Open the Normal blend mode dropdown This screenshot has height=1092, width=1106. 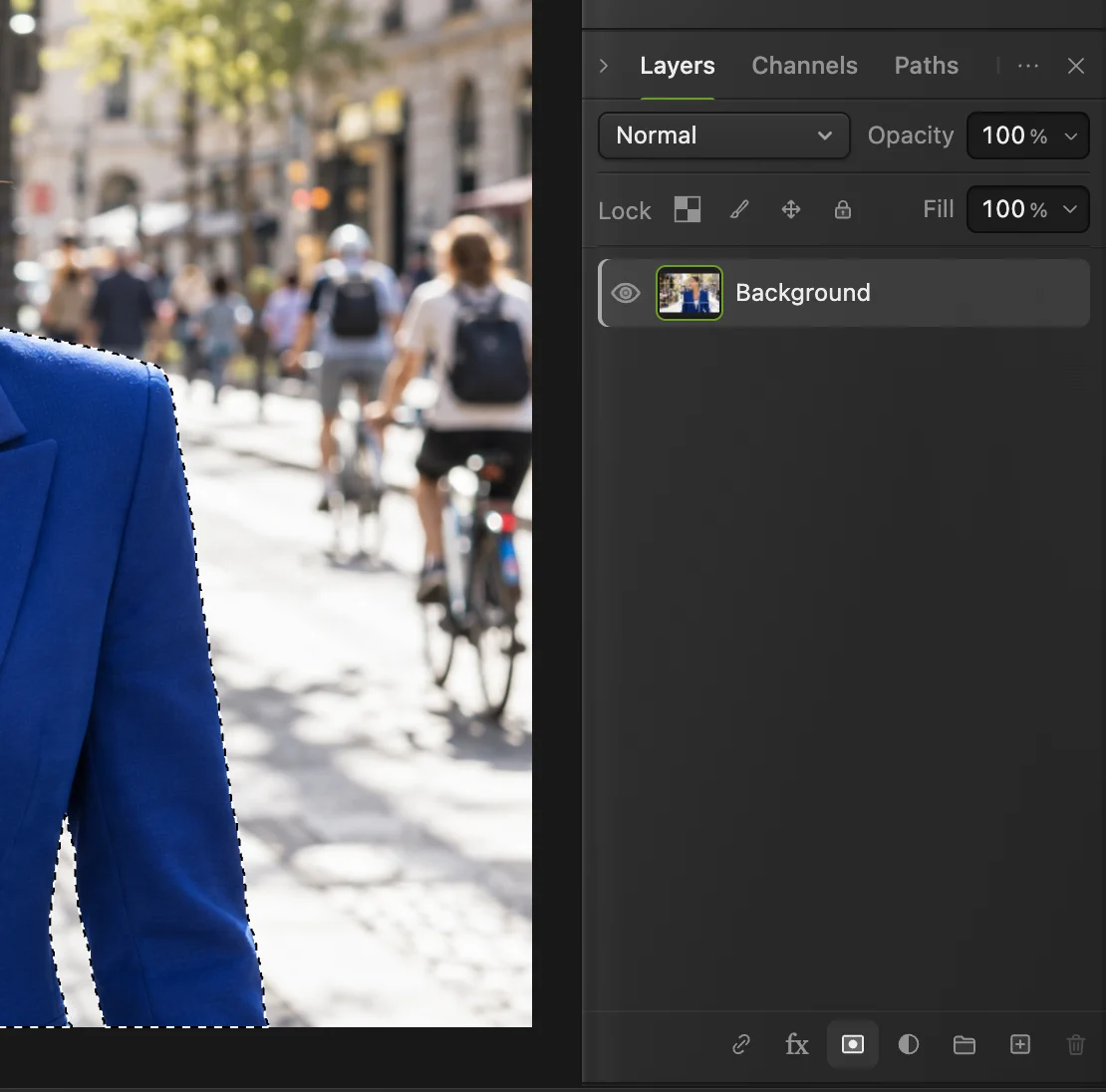(723, 136)
